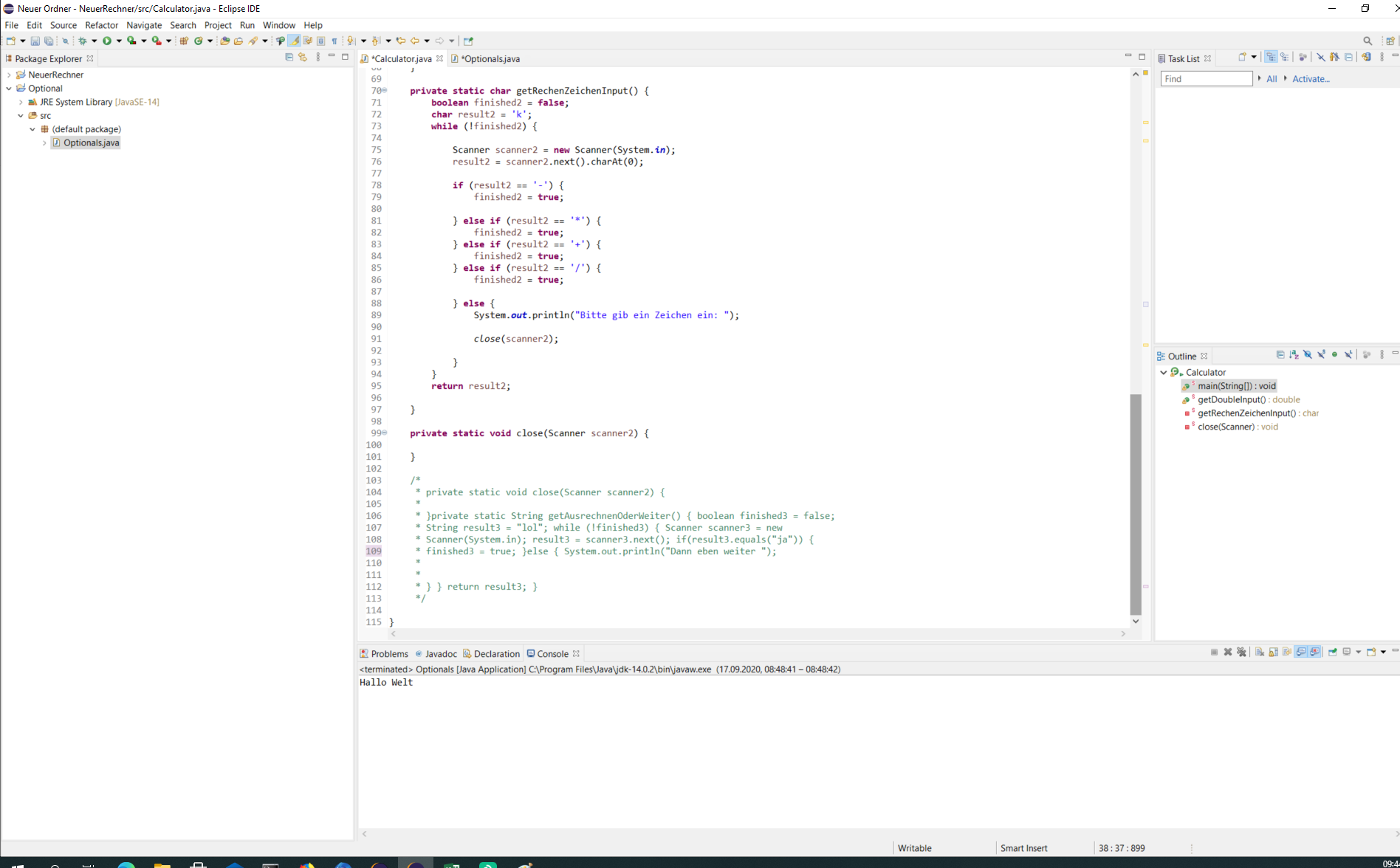Image resolution: width=1400 pixels, height=868 pixels.
Task: Click the Clear Console icon
Action: coord(1260,652)
